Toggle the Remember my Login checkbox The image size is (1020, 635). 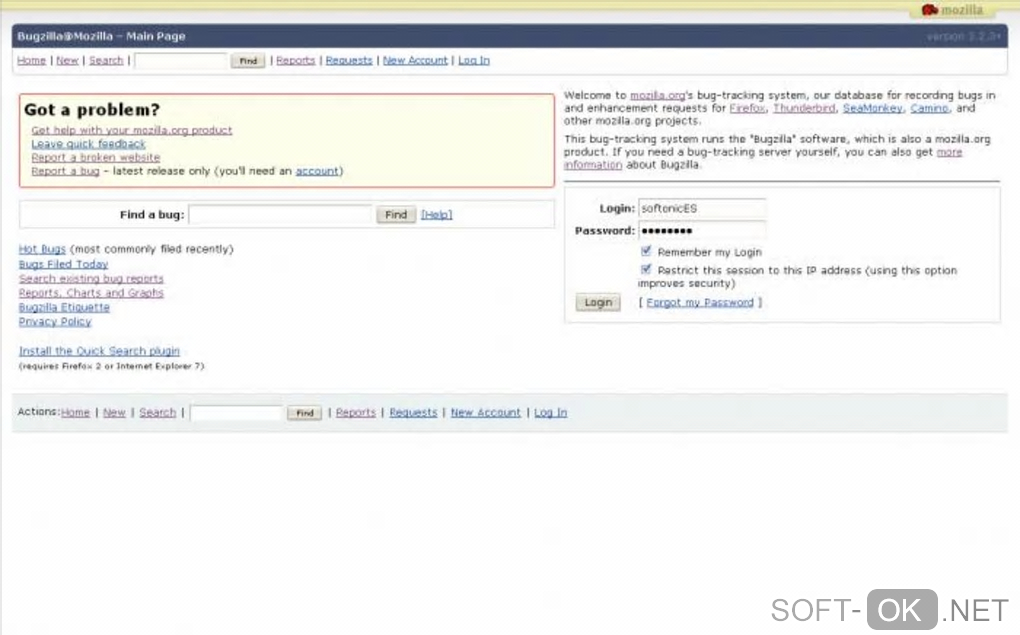(646, 251)
